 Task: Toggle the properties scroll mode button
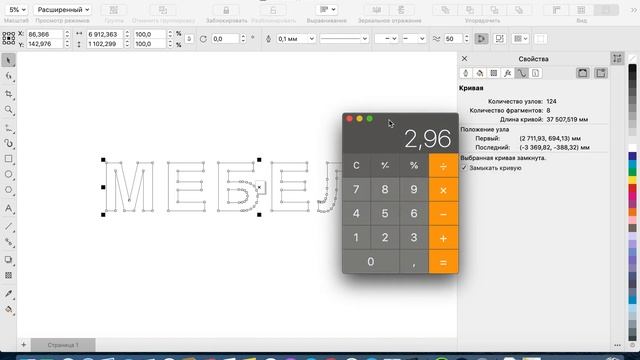582,73
